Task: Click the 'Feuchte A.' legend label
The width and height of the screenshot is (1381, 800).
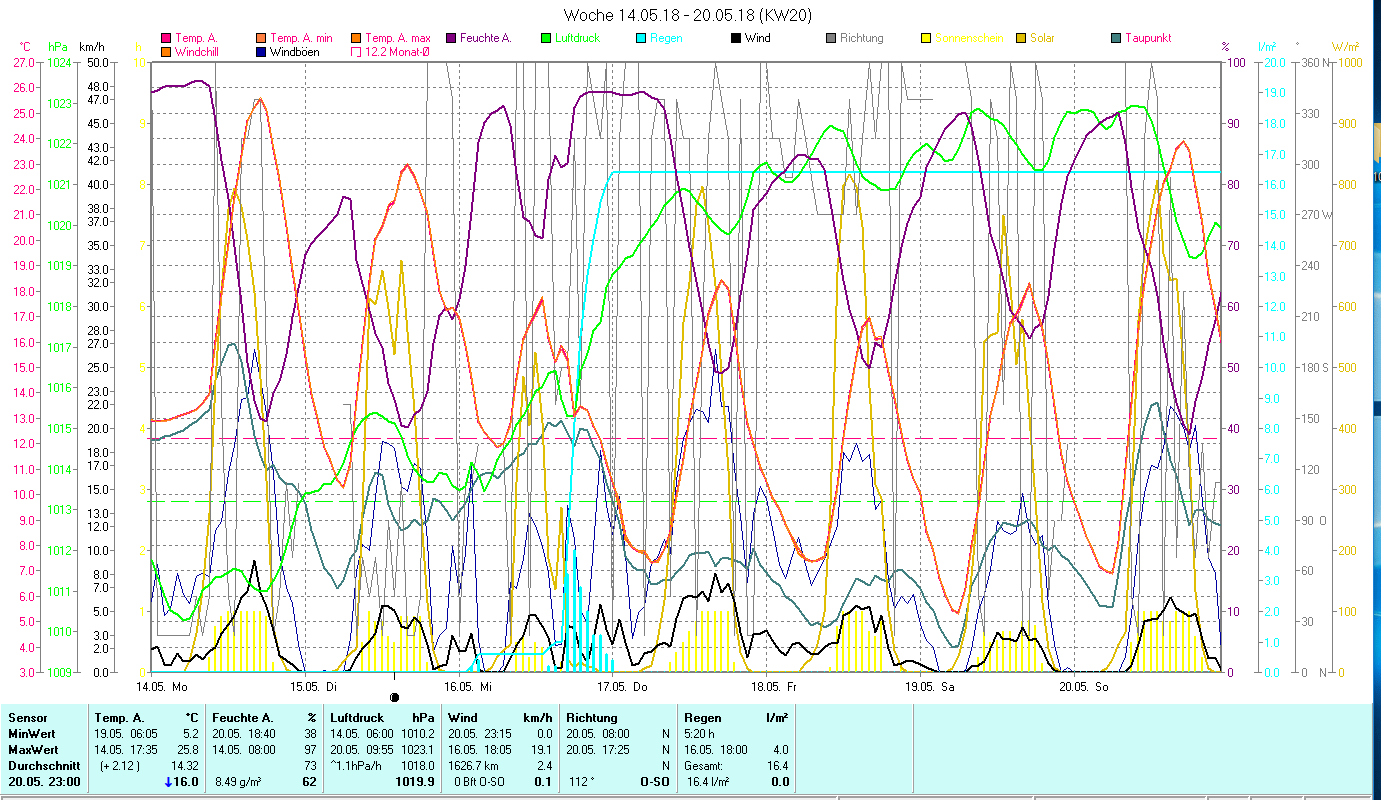Action: click(x=485, y=38)
